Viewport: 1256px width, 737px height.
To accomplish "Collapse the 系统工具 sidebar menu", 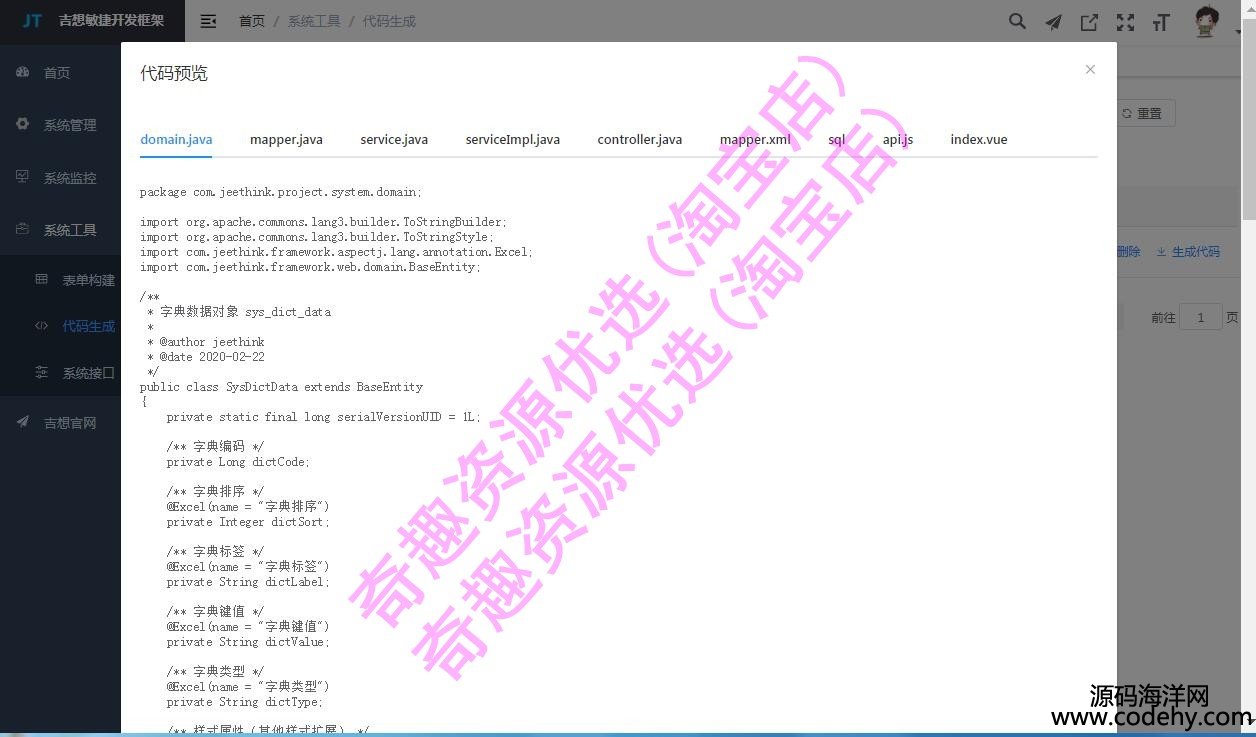I will pos(69,230).
